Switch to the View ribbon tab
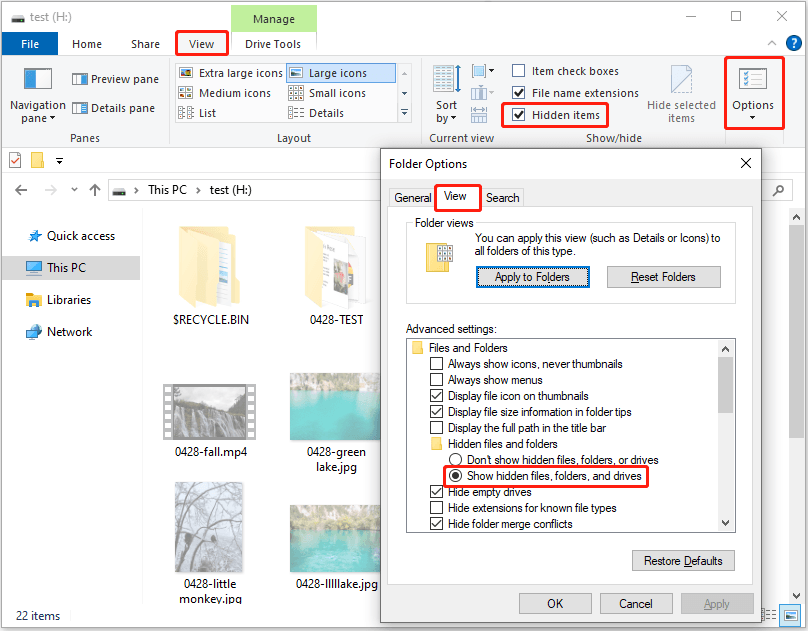 (201, 44)
